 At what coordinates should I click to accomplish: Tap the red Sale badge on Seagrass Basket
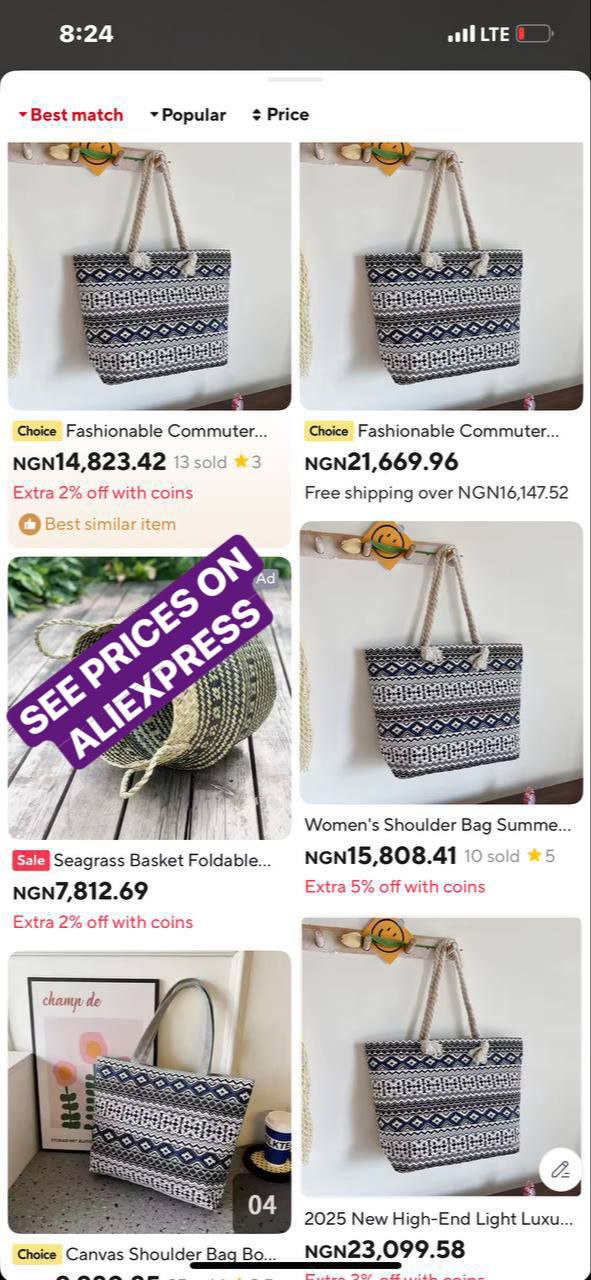[x=31, y=860]
